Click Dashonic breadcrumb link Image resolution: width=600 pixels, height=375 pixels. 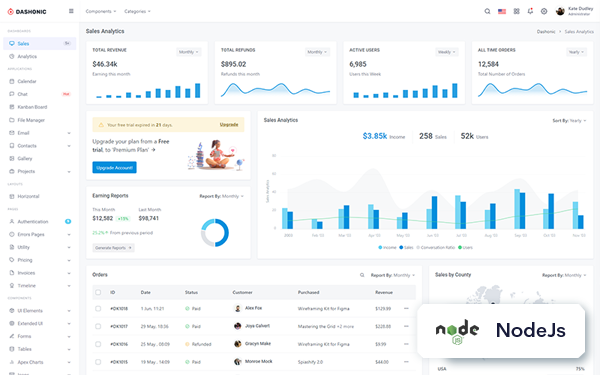[546, 31]
